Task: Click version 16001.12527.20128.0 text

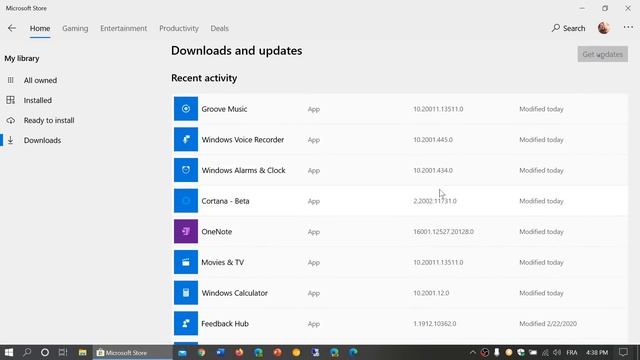Action: [443, 231]
